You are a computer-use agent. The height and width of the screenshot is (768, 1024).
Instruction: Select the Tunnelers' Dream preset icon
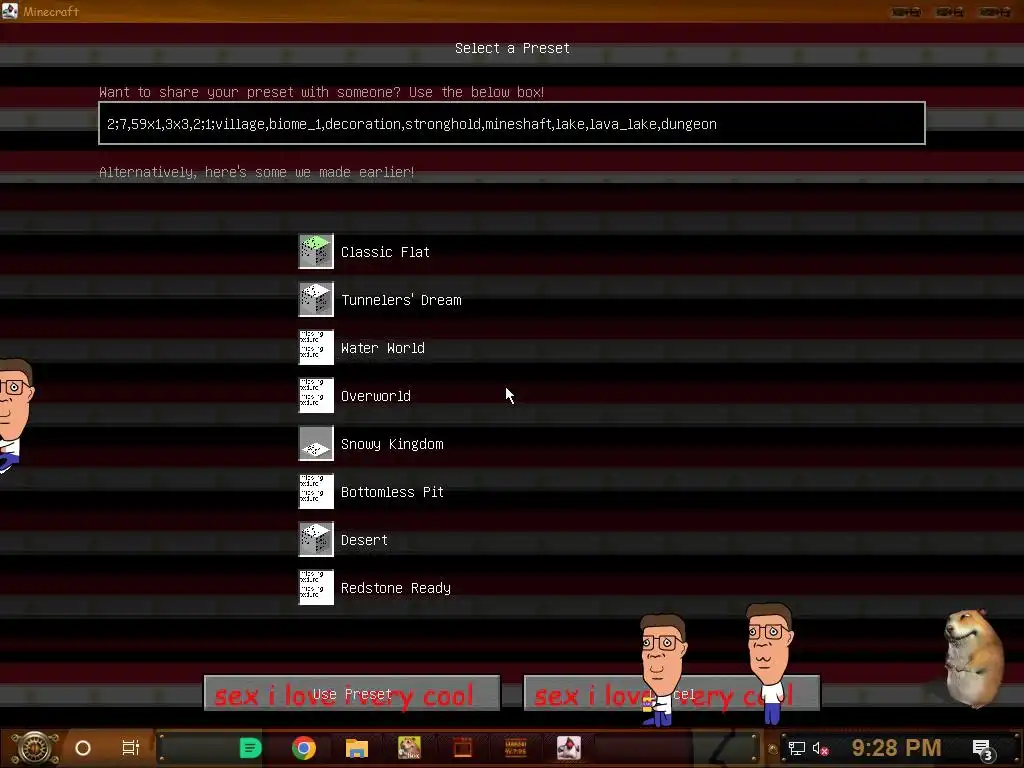pos(316,299)
